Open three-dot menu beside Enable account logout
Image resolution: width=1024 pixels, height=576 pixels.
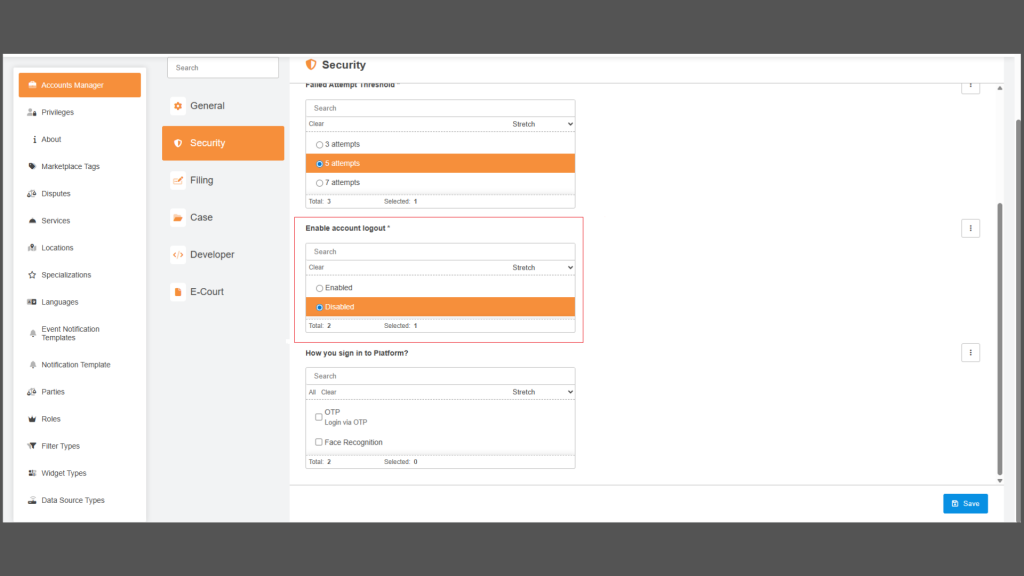click(x=969, y=229)
